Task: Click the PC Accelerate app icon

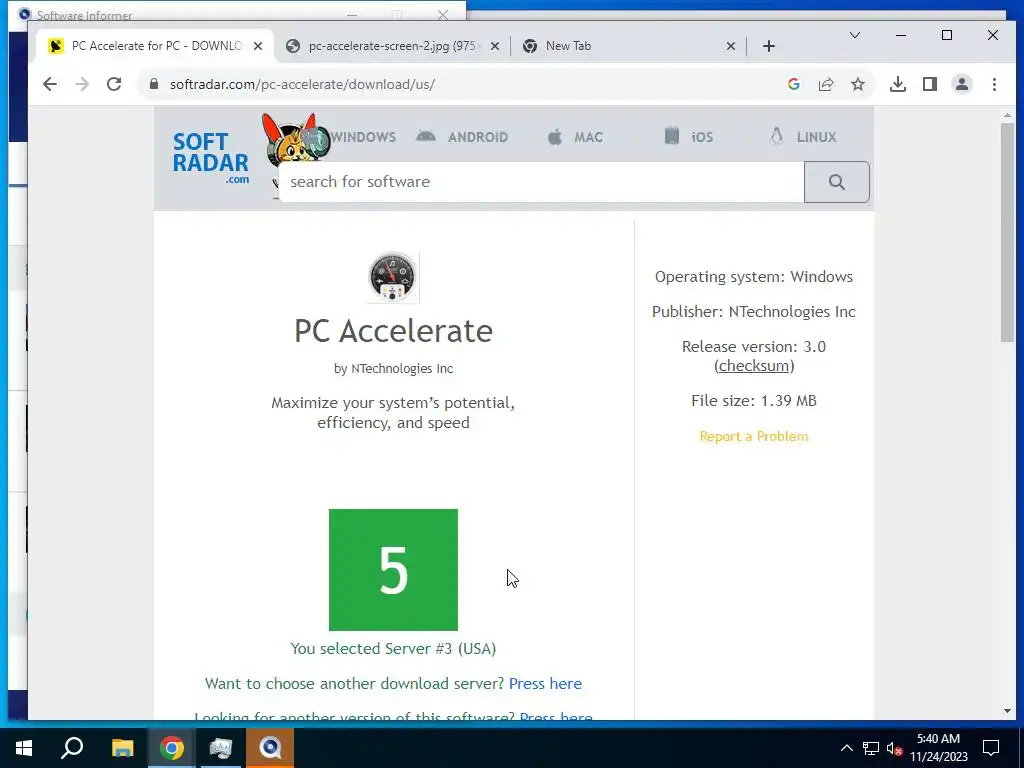Action: (393, 278)
